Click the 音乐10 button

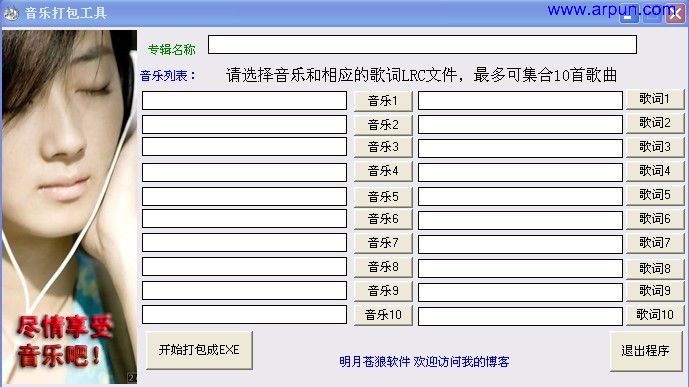point(383,315)
